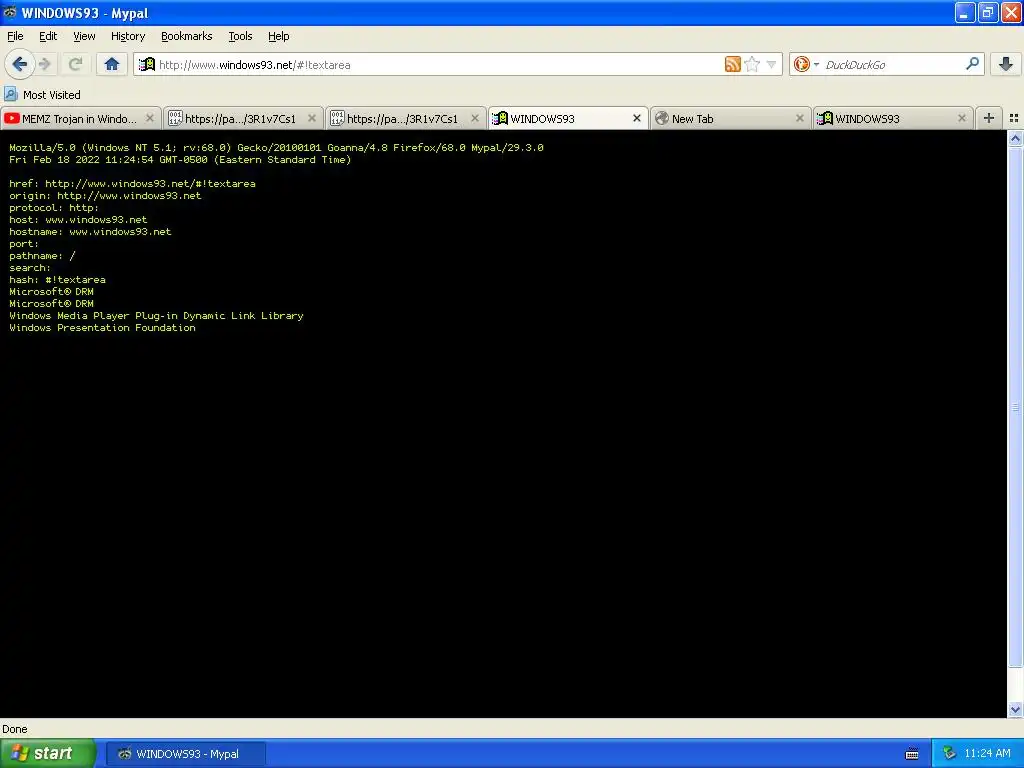Viewport: 1024px width, 768px height.
Task: Close the first 3R1v7Cs1 tab
Action: click(x=312, y=118)
